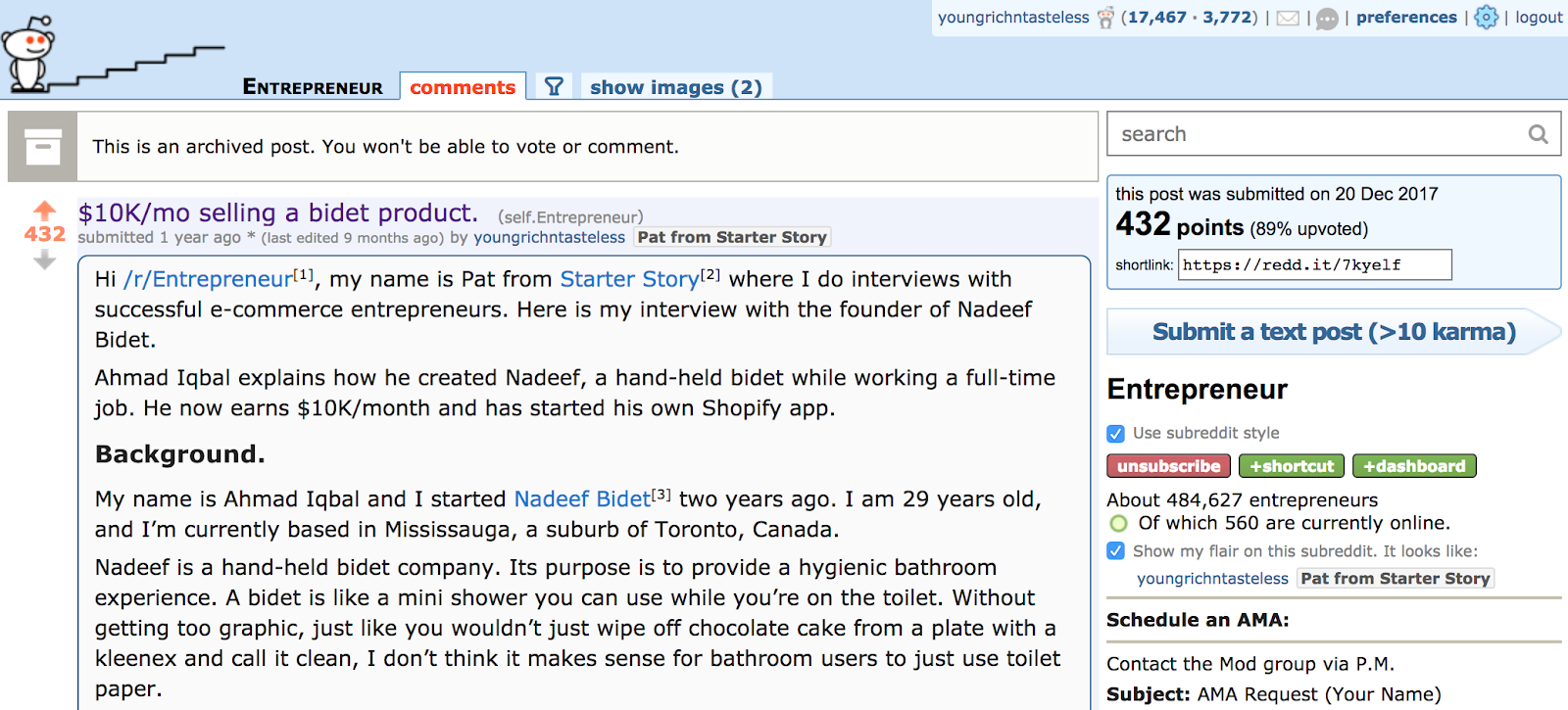Open the chat bubble icon
The width and height of the screenshot is (1568, 710).
(1327, 19)
